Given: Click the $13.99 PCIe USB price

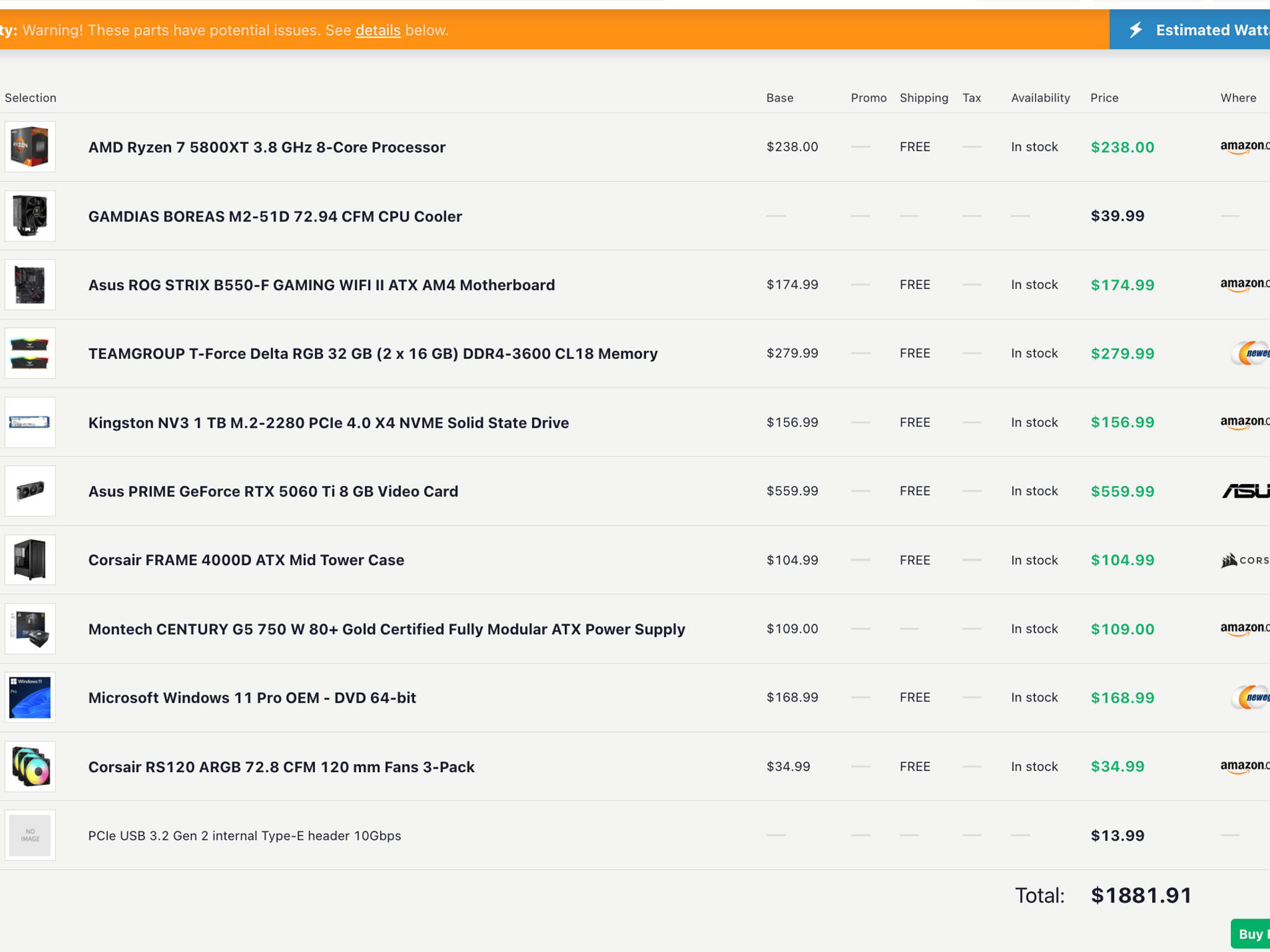Looking at the screenshot, I should coord(1117,835).
